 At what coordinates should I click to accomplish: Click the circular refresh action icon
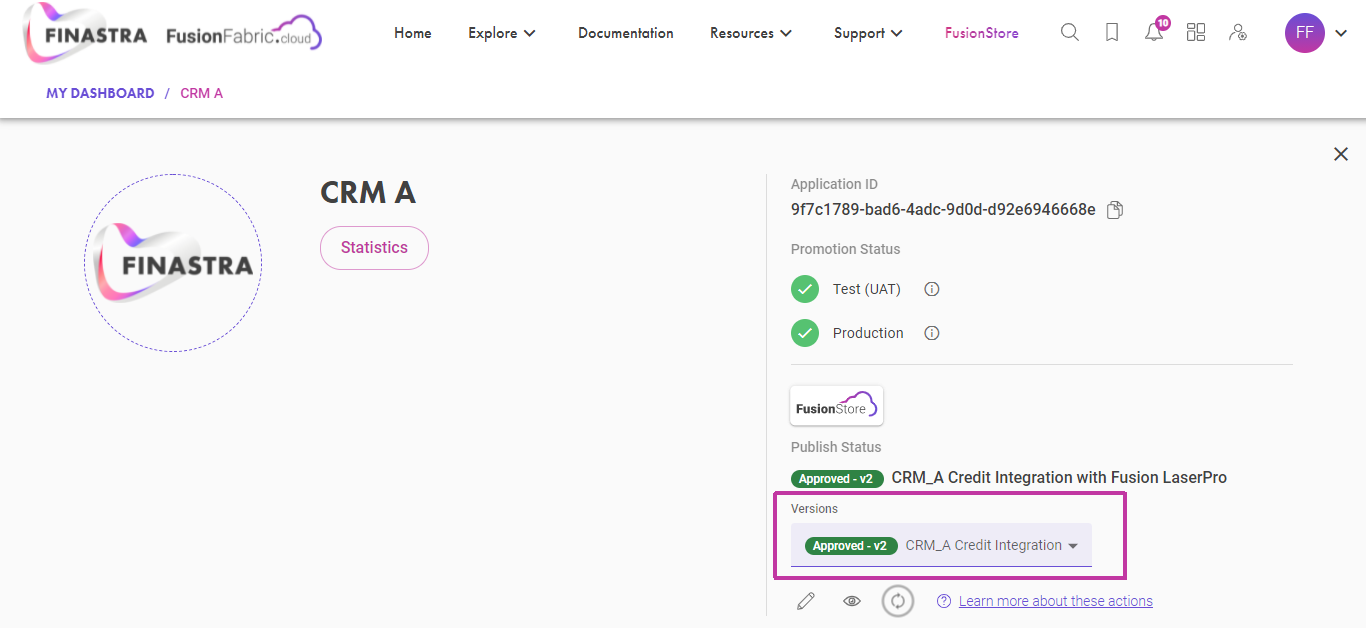tap(898, 601)
